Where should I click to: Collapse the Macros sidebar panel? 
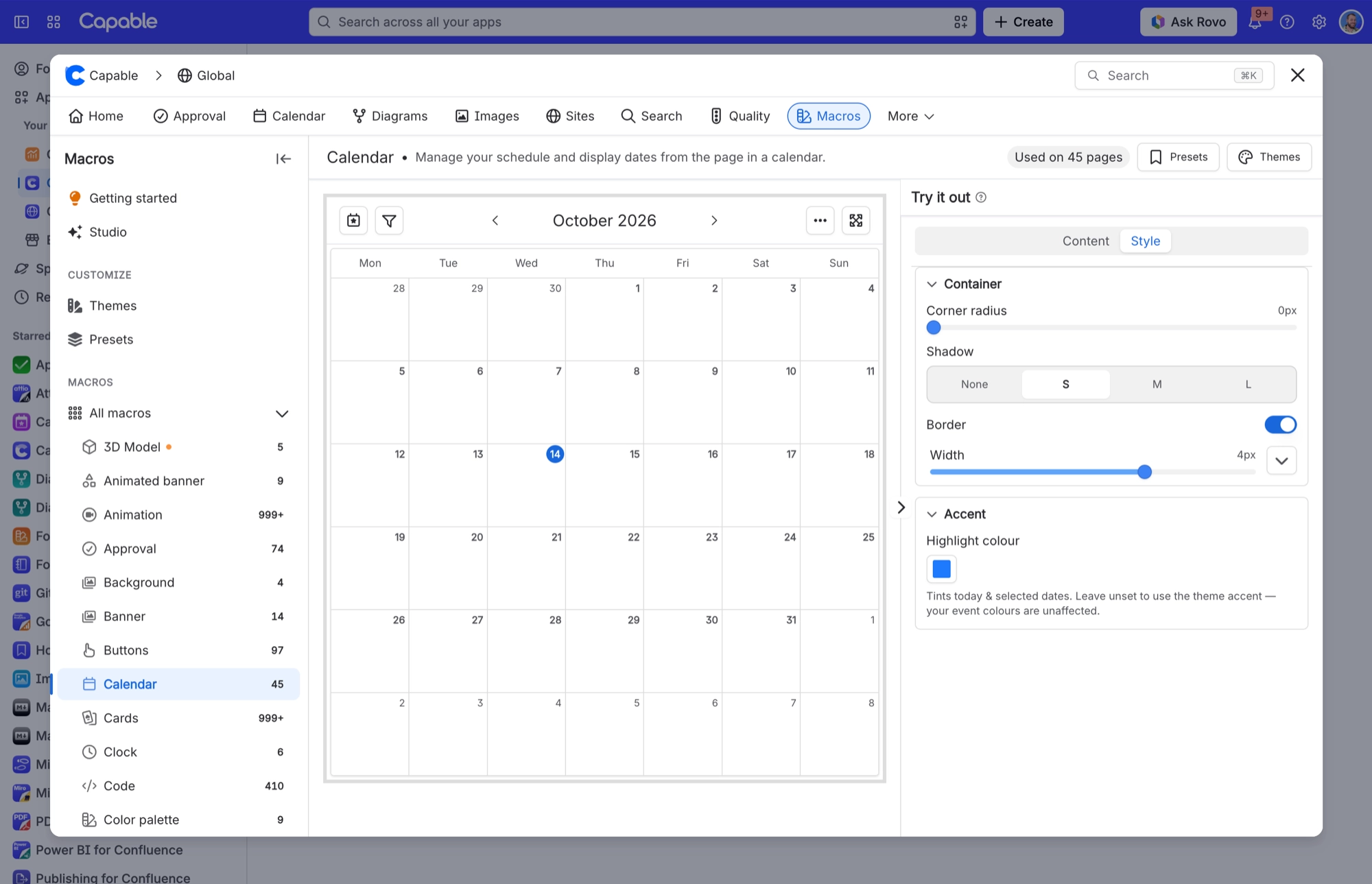tap(283, 158)
